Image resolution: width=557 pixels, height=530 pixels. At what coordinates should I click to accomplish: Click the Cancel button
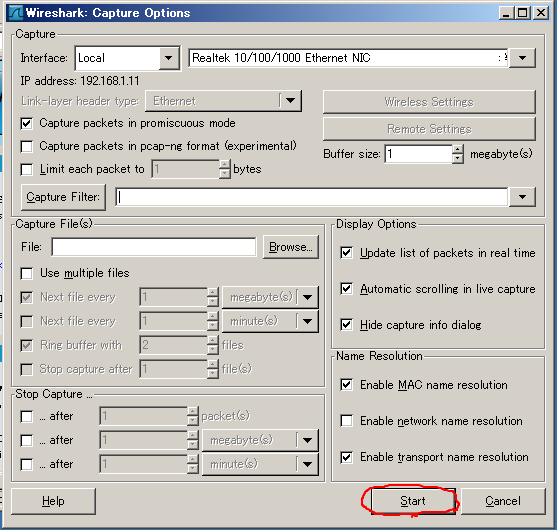click(503, 501)
